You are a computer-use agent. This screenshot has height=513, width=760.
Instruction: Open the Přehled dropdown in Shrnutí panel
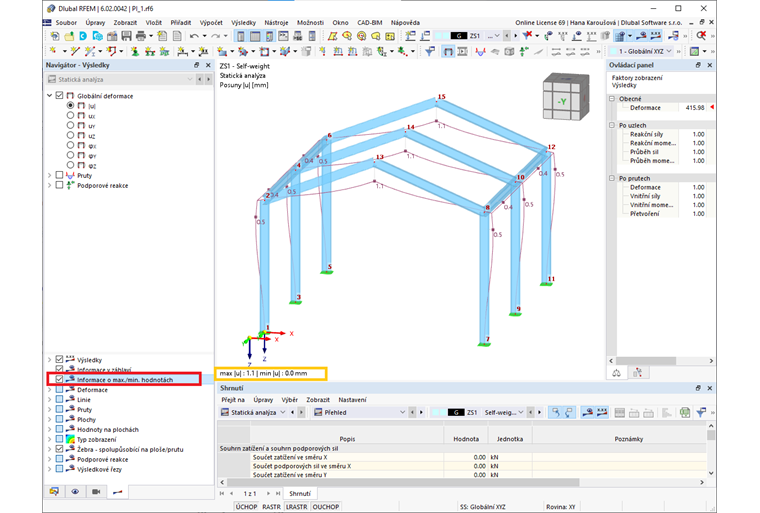(x=359, y=413)
